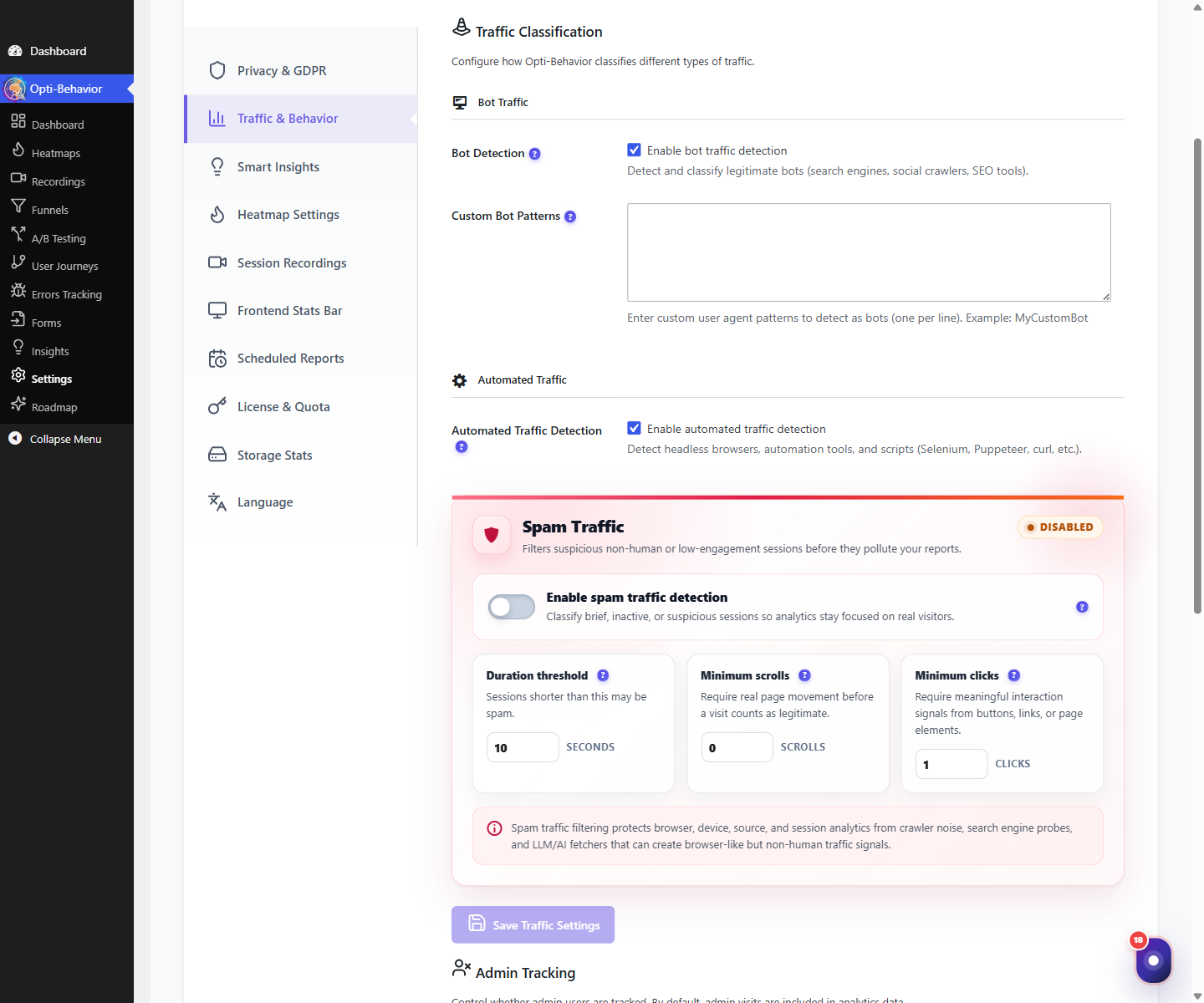1204x1003 pixels.
Task: Open help tooltip for Duration threshold
Action: click(x=603, y=675)
